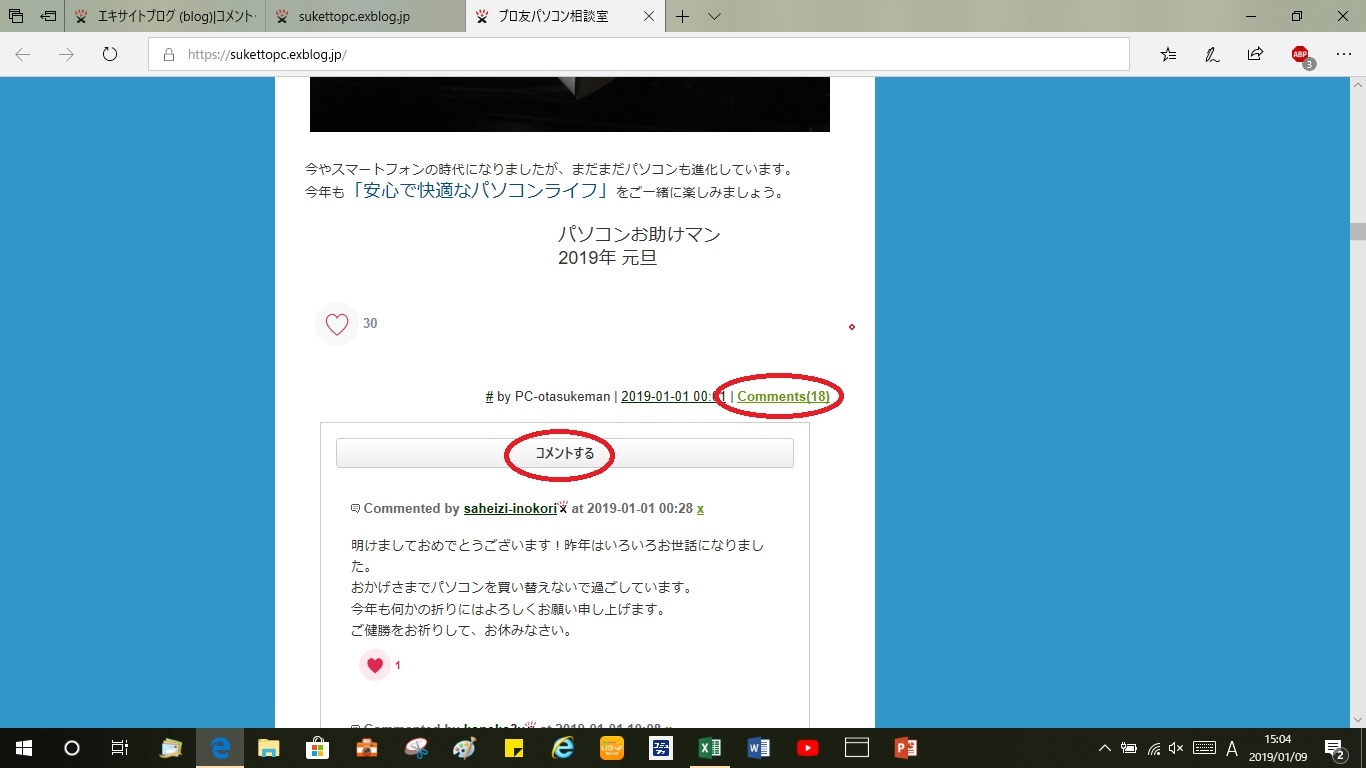Like the post with heart icon showing 30

pyautogui.click(x=337, y=324)
